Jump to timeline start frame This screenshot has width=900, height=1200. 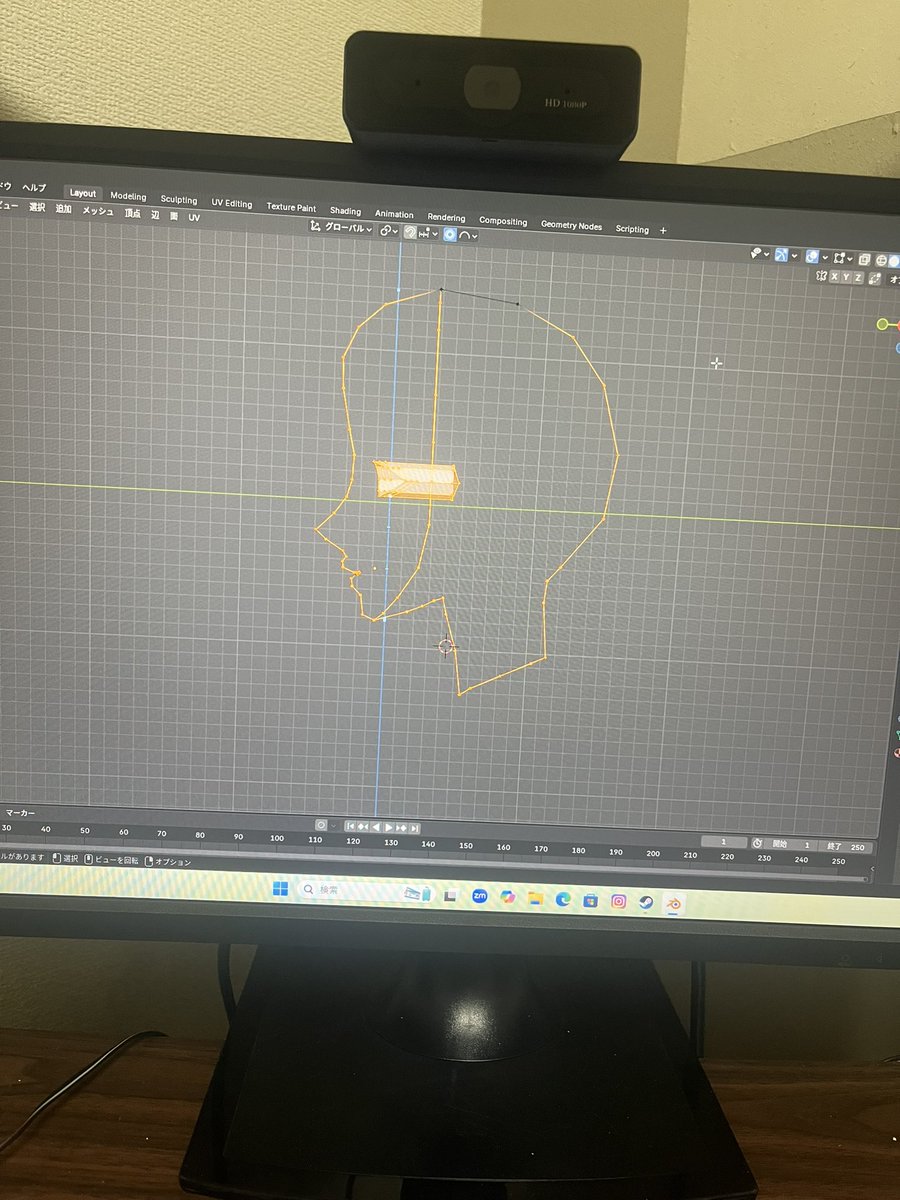tap(350, 827)
